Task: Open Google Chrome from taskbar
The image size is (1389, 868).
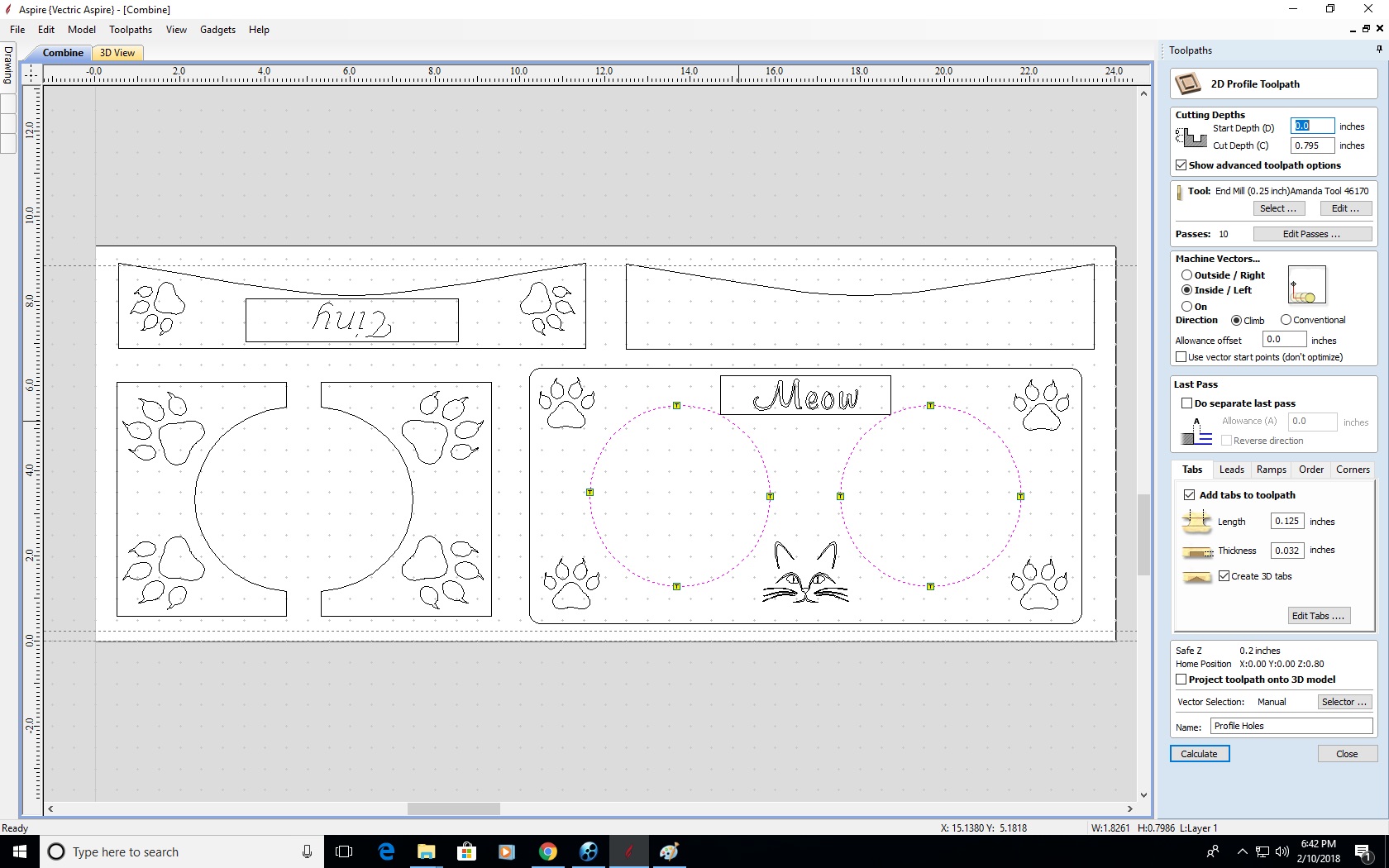Action: (x=547, y=851)
